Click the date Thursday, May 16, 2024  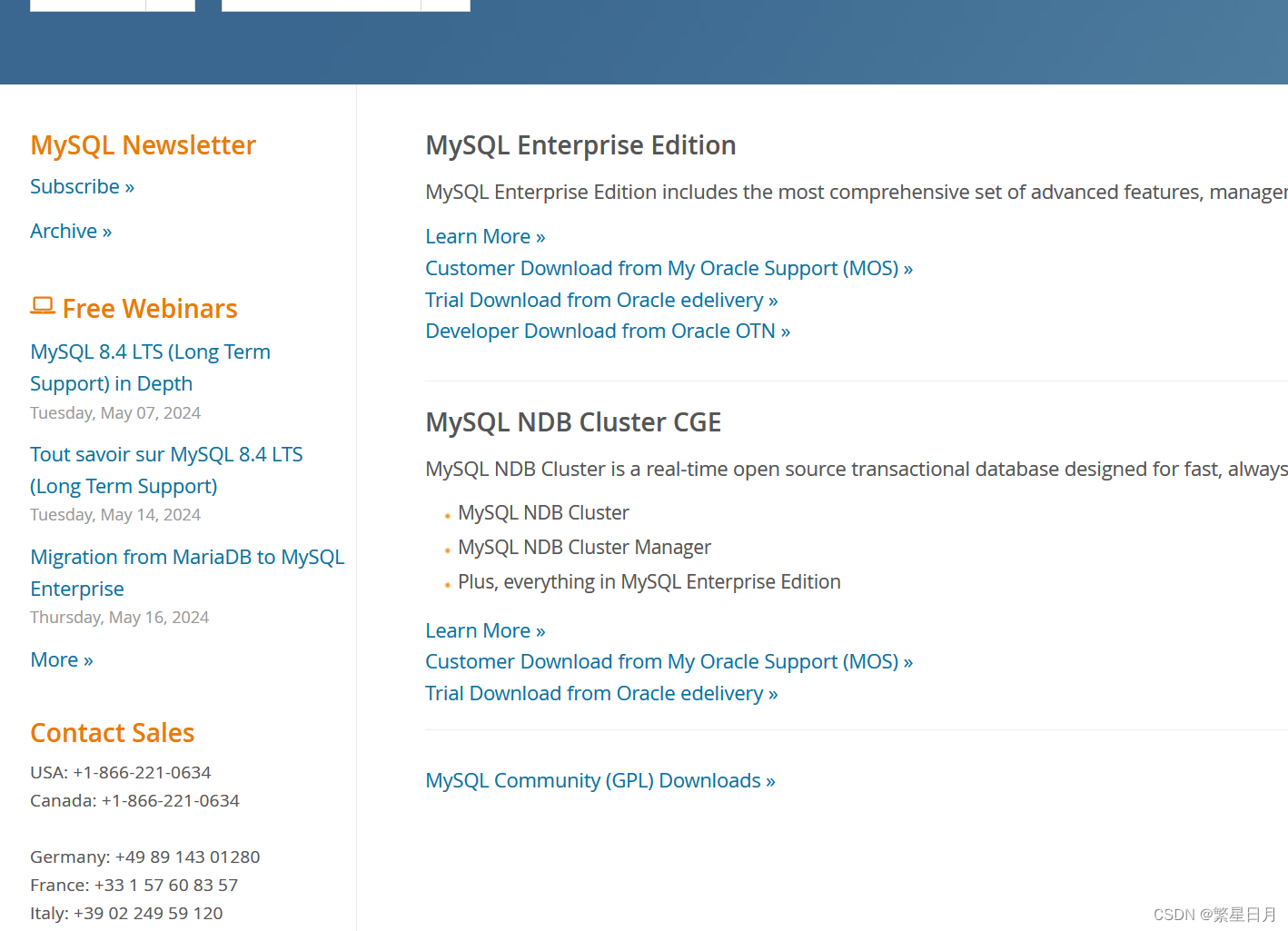click(119, 617)
